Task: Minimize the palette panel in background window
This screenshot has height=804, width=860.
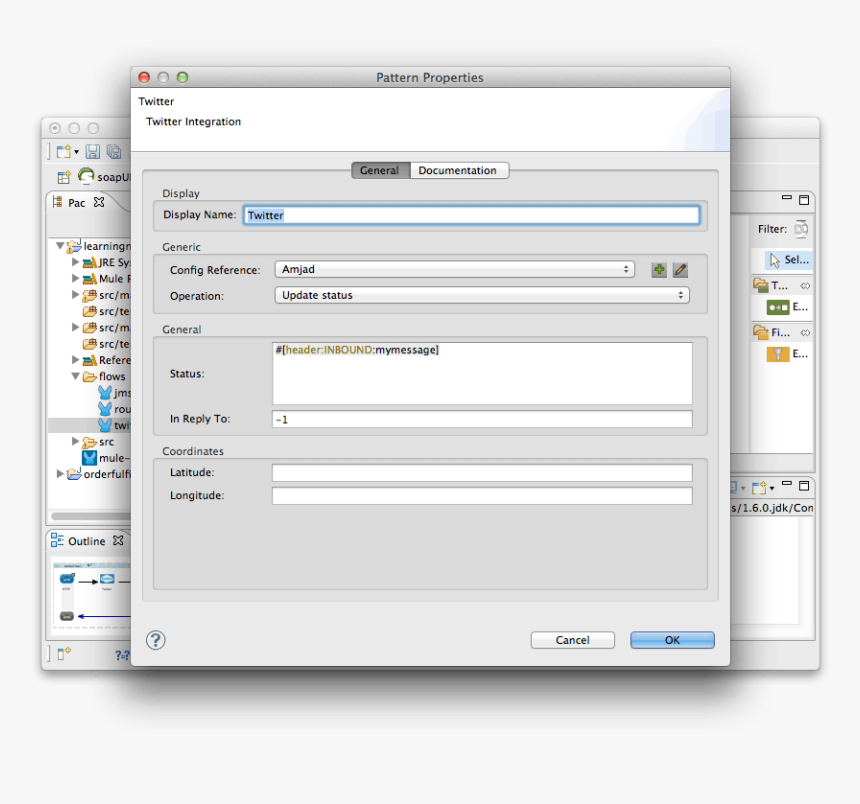Action: 787,198
